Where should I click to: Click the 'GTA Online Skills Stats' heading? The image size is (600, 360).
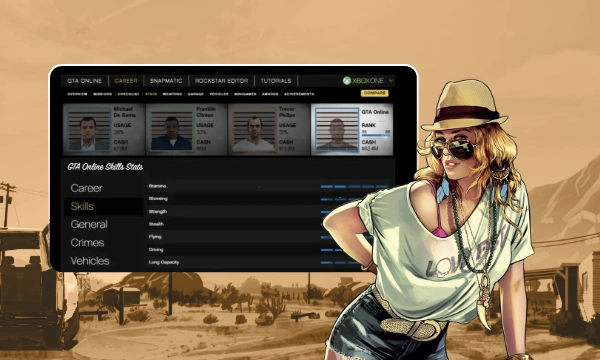[x=105, y=167]
